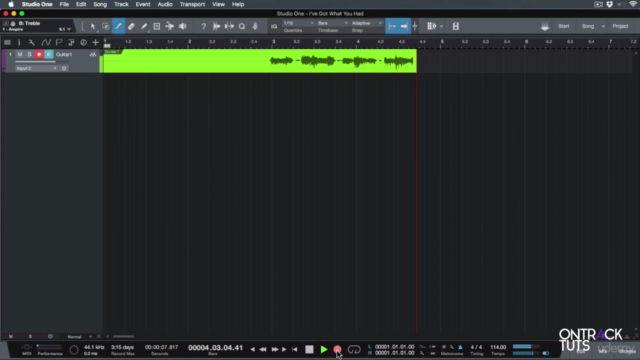Viewport: 640px width, 360px height.
Task: Click the metronome wrench settings icon
Action: [x=452, y=347]
